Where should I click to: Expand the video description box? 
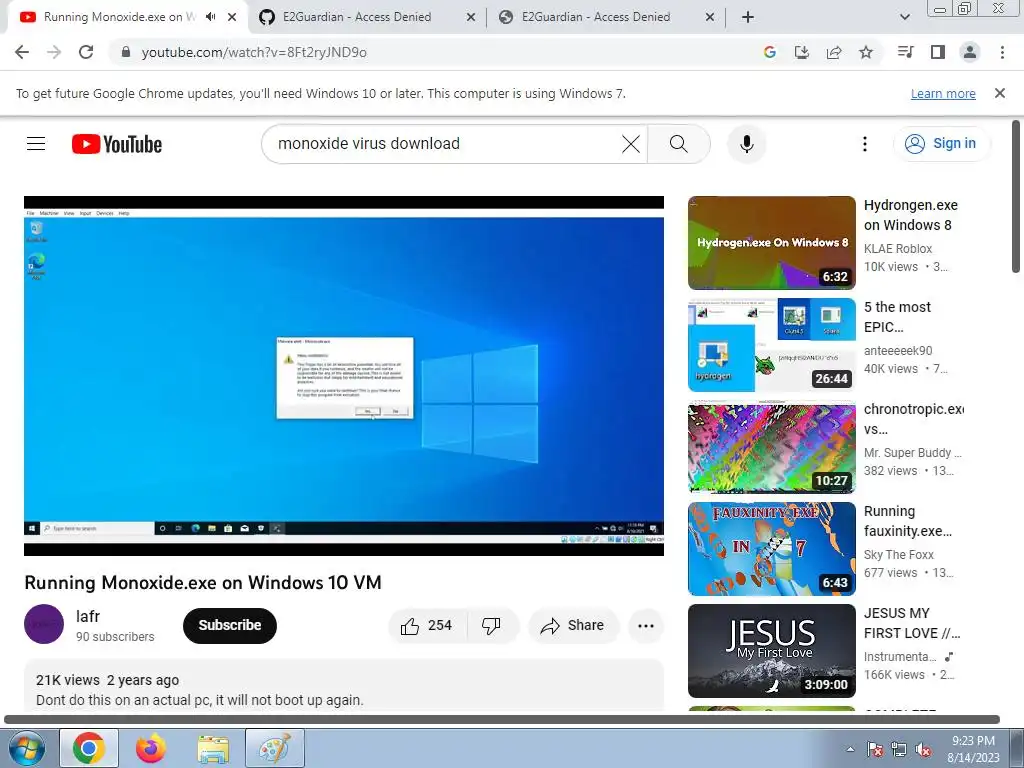(344, 686)
